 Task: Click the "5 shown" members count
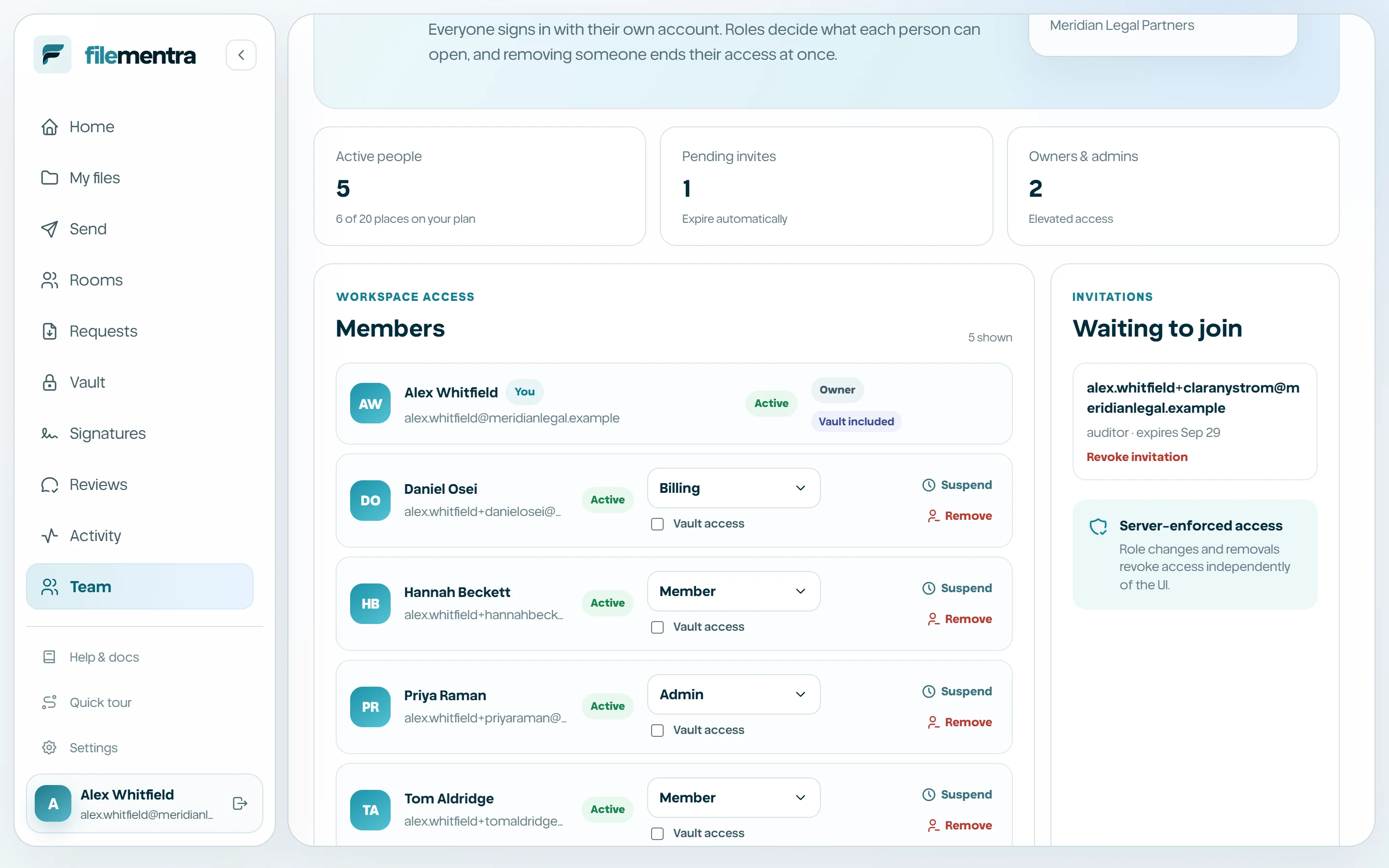click(990, 338)
